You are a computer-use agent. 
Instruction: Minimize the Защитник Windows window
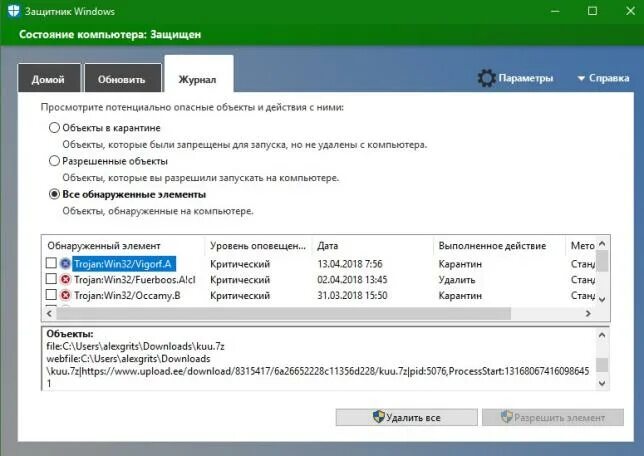tap(555, 11)
